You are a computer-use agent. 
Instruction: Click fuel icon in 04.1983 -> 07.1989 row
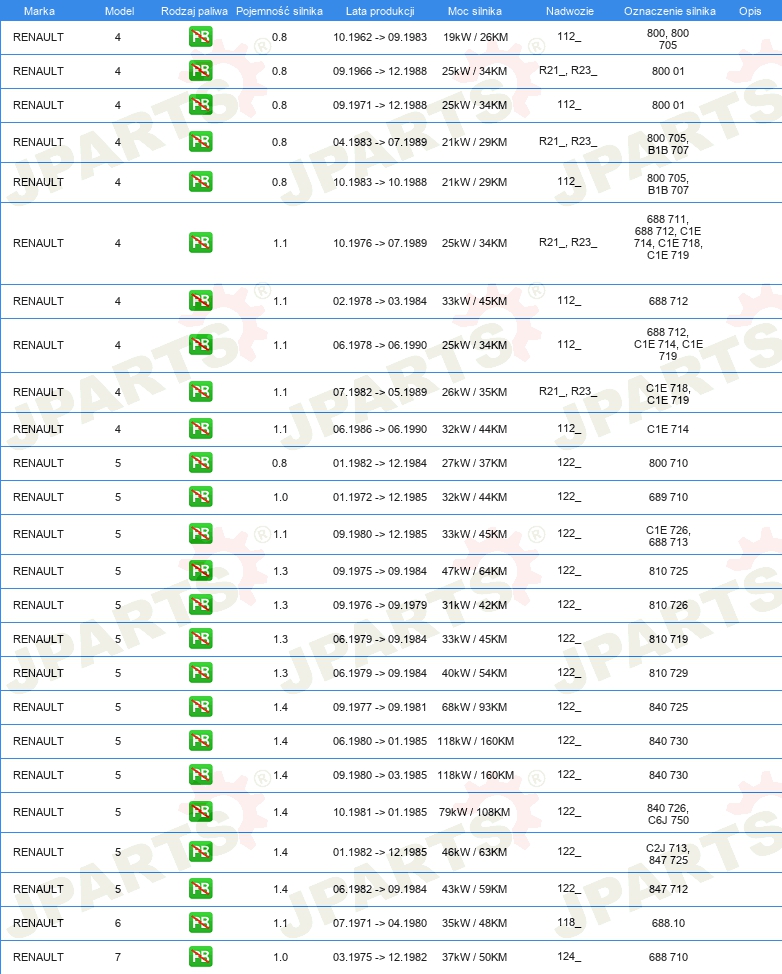[x=201, y=142]
